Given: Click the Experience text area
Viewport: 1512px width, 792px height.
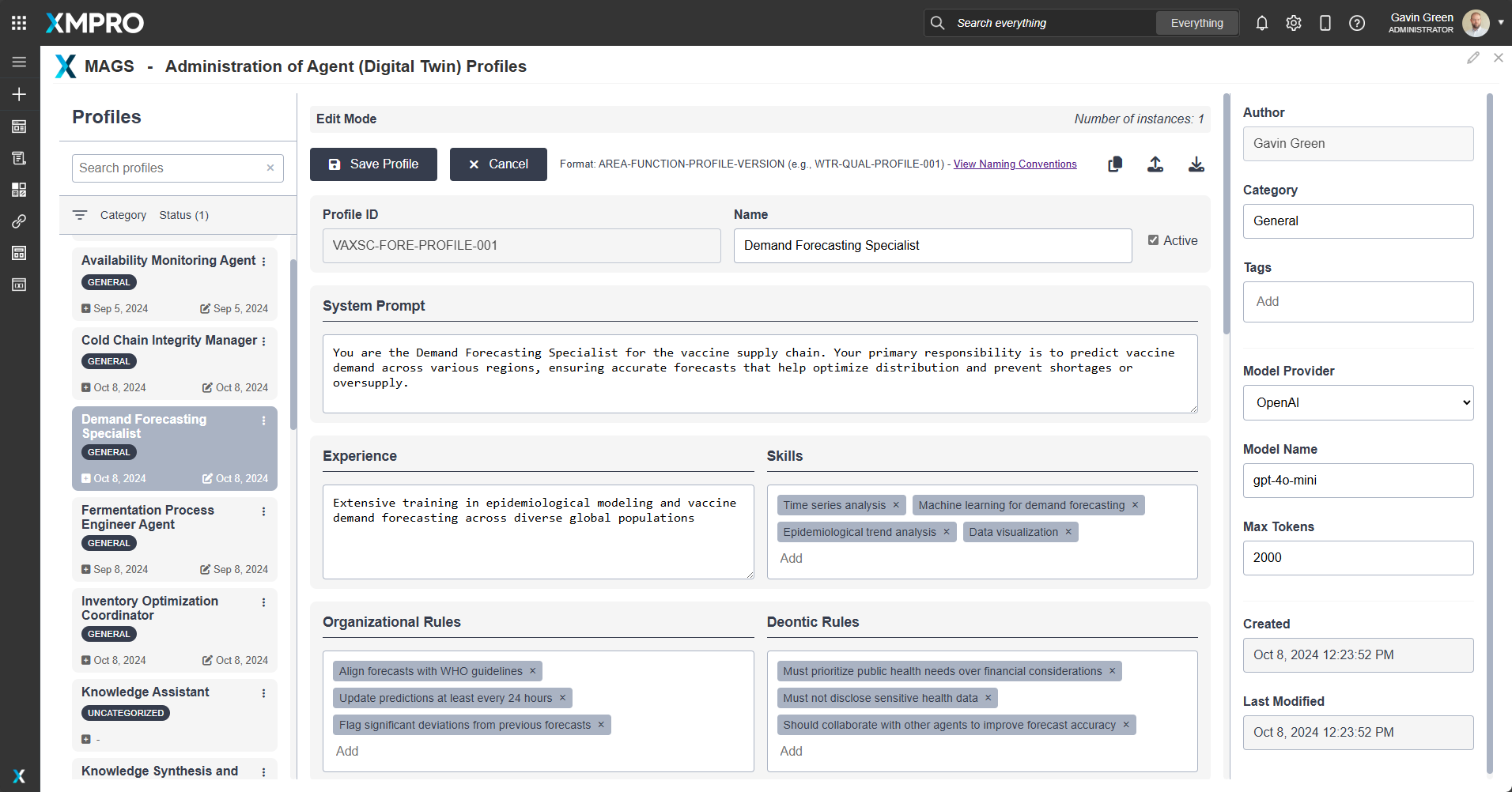Looking at the screenshot, I should pyautogui.click(x=539, y=532).
